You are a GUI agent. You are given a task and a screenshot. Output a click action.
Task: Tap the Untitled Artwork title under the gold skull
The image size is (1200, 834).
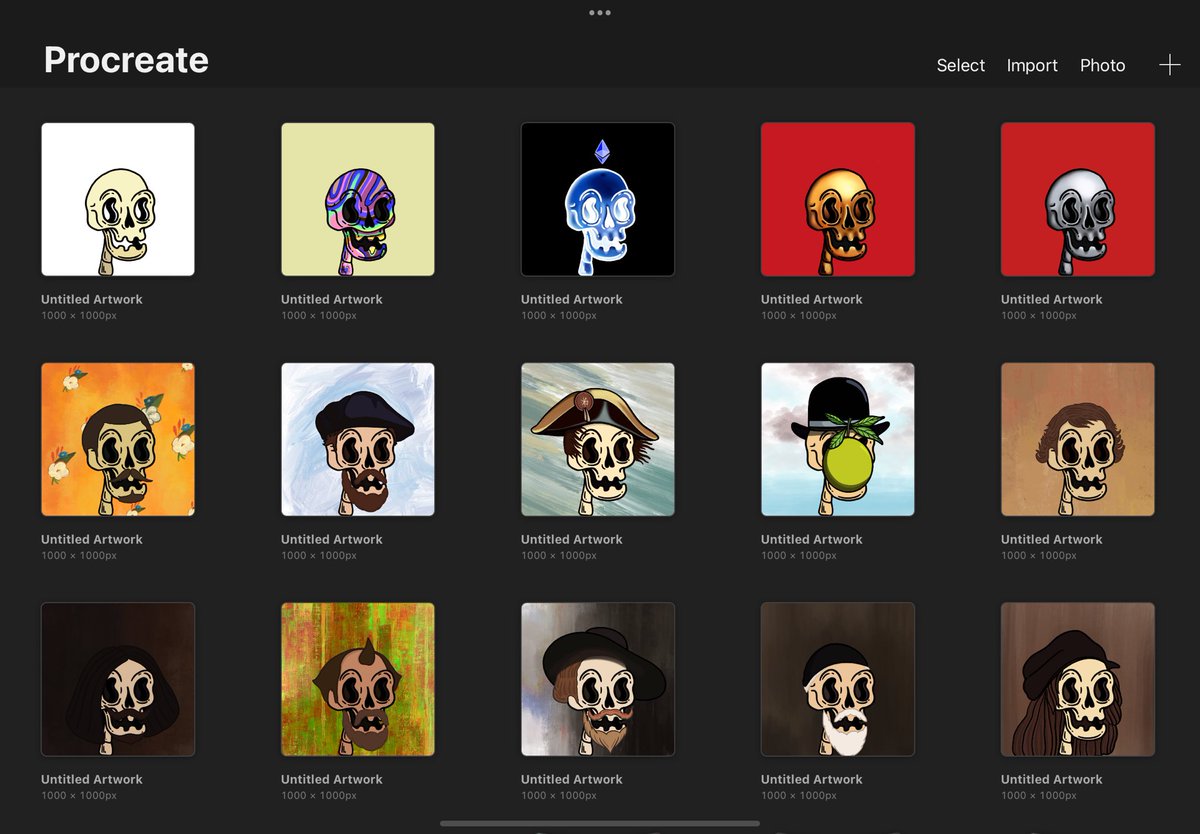click(x=812, y=299)
